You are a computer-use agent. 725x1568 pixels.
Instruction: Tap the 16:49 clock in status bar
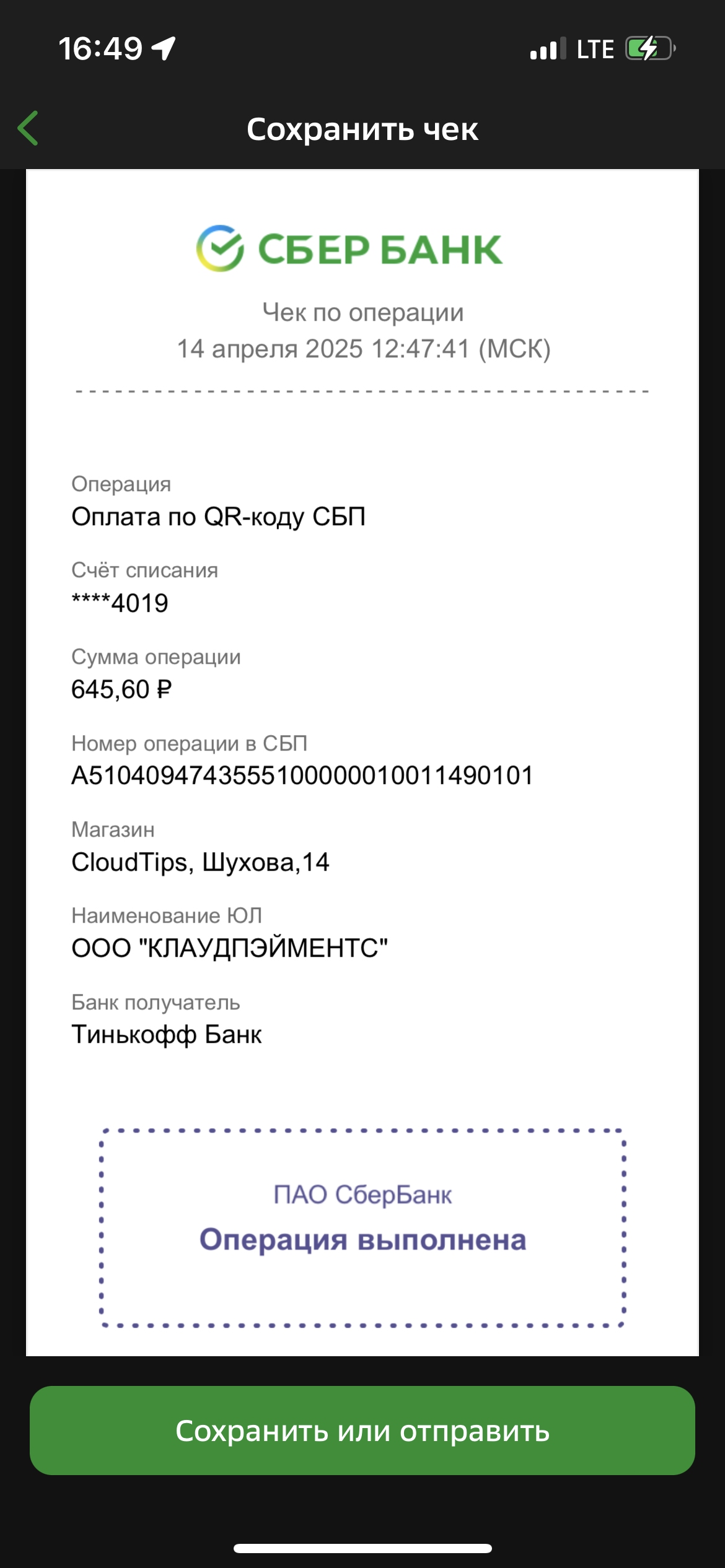click(100, 48)
